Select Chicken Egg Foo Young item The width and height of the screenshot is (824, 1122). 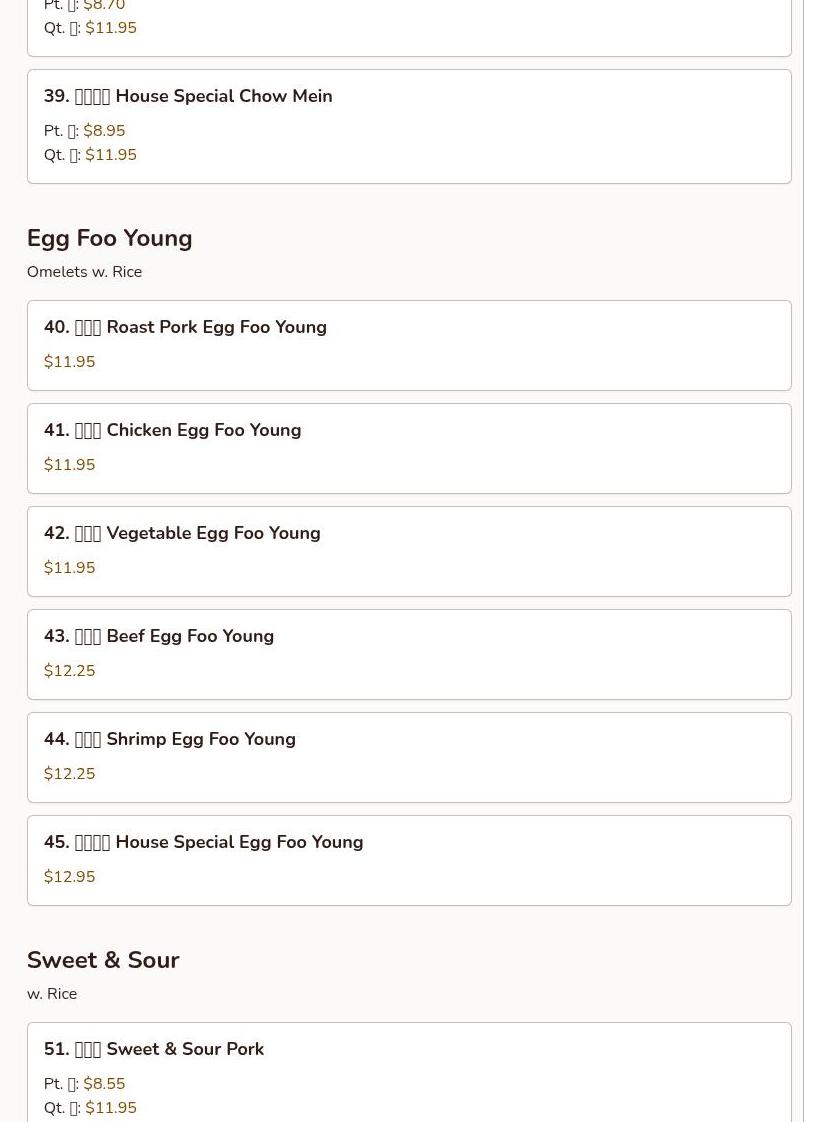172,430
